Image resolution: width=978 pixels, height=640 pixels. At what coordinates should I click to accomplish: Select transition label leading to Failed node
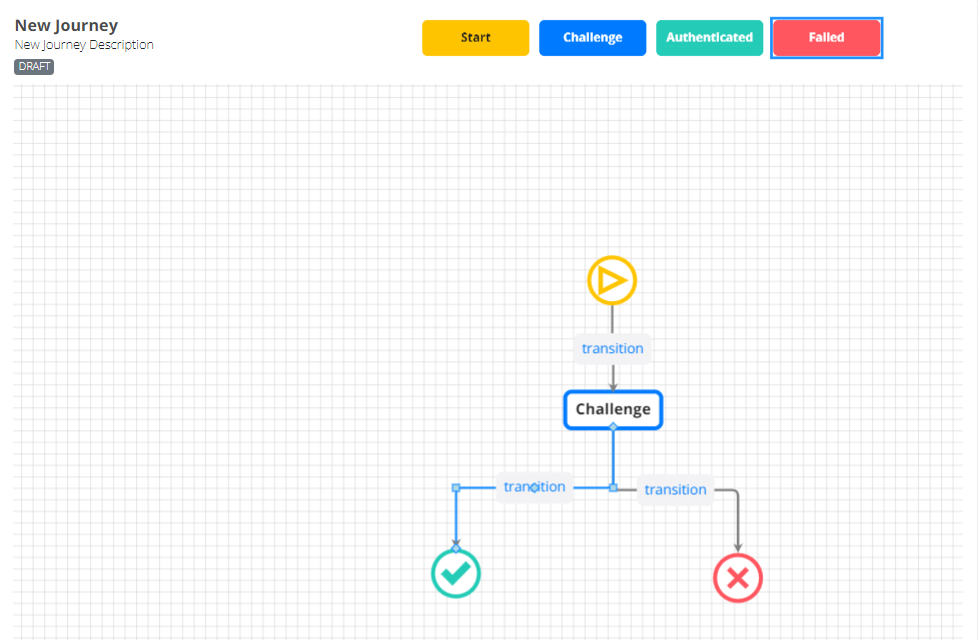tap(675, 489)
